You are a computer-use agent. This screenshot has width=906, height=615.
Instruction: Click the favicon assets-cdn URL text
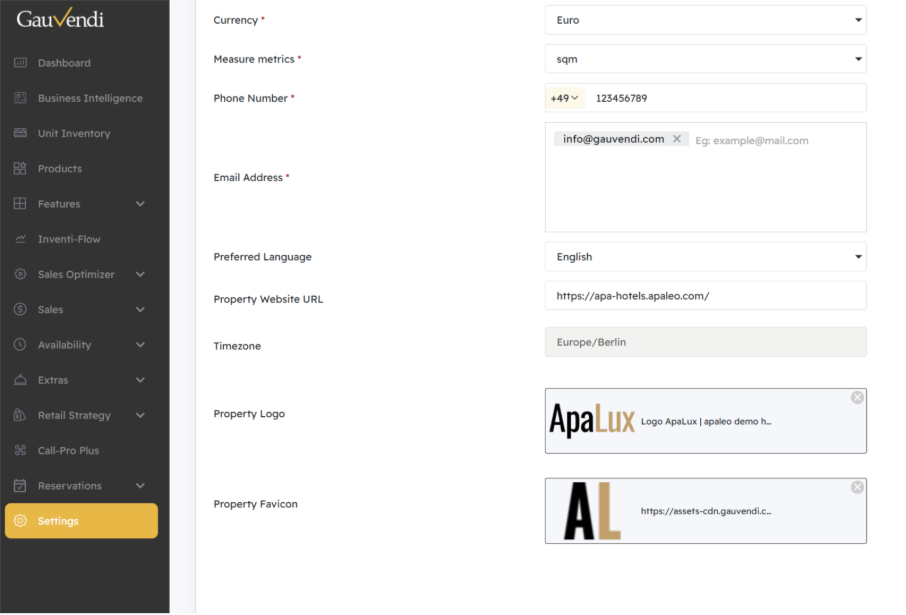tap(706, 511)
